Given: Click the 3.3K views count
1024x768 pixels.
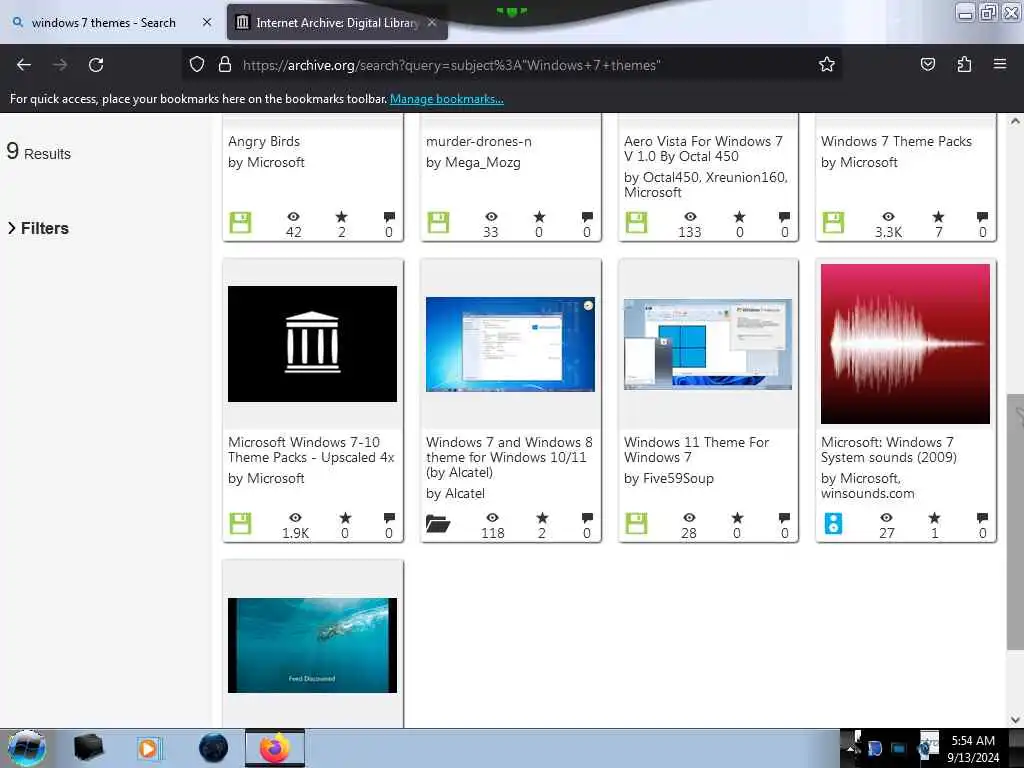Looking at the screenshot, I should 888,232.
